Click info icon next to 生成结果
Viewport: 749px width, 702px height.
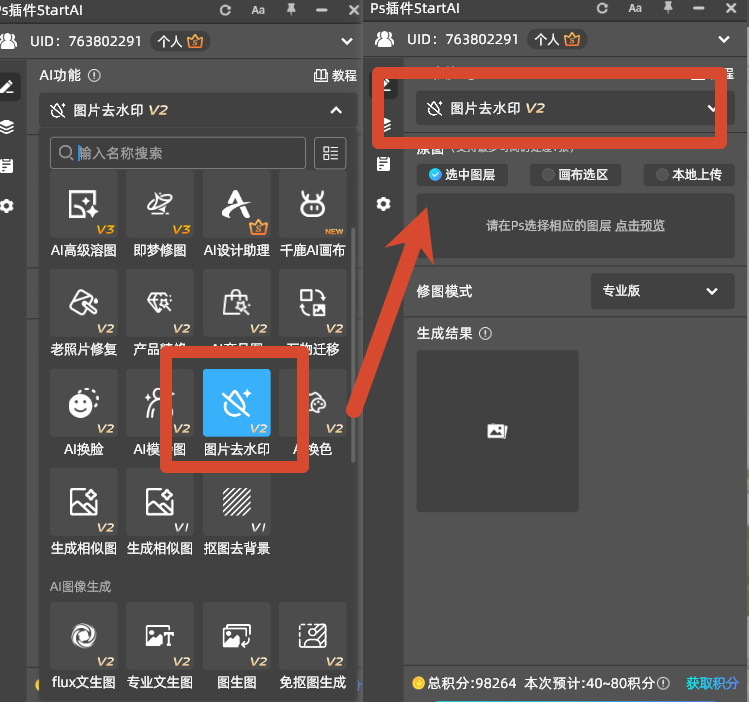[485, 333]
